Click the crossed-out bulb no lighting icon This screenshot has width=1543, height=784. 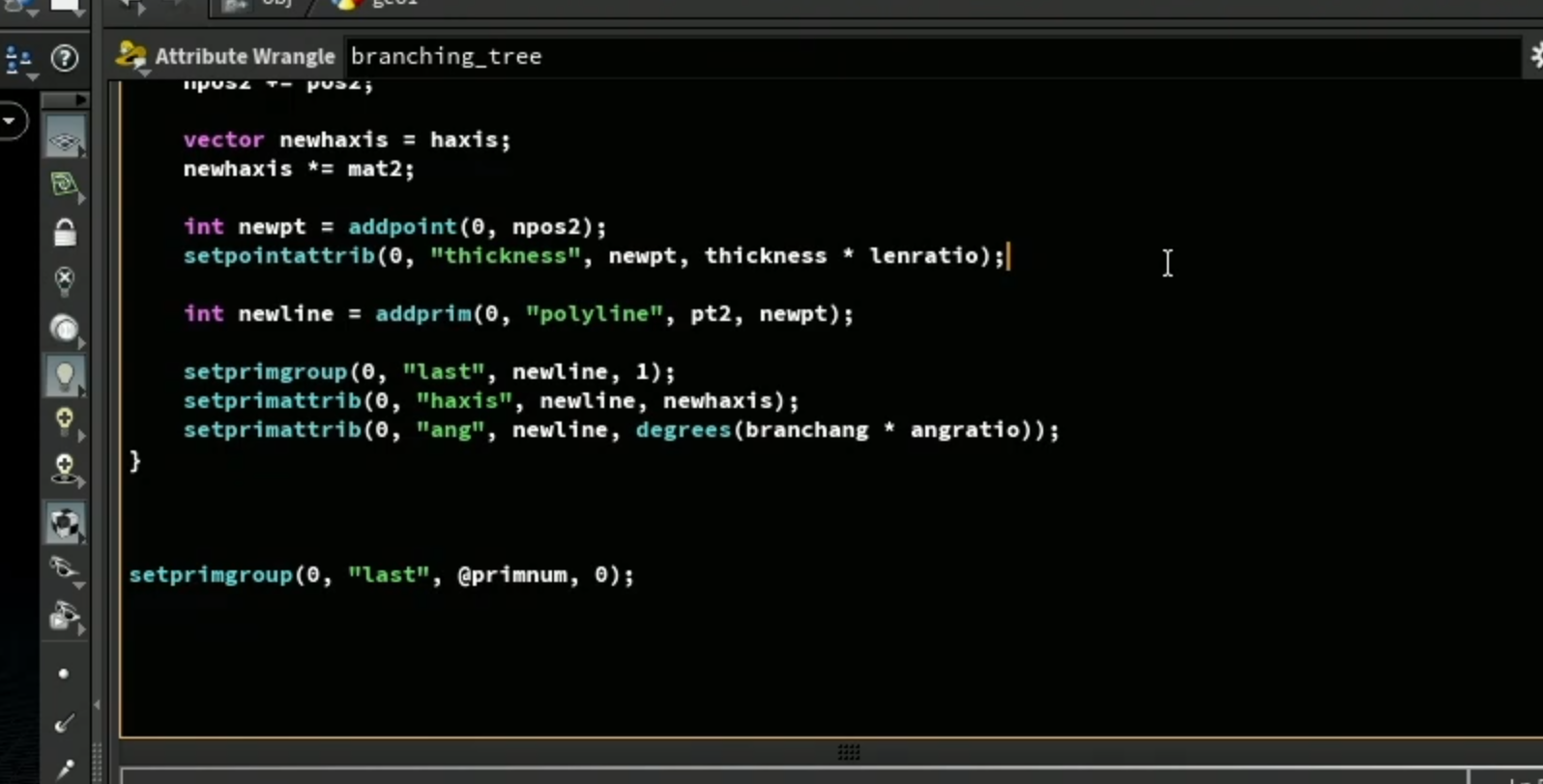65,280
